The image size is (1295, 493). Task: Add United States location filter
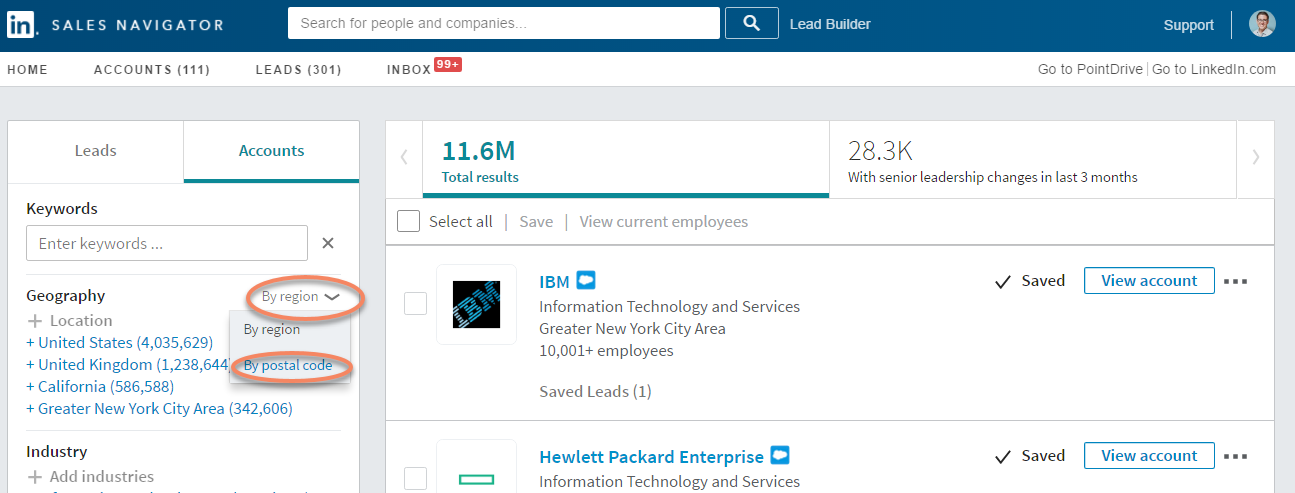(x=119, y=343)
